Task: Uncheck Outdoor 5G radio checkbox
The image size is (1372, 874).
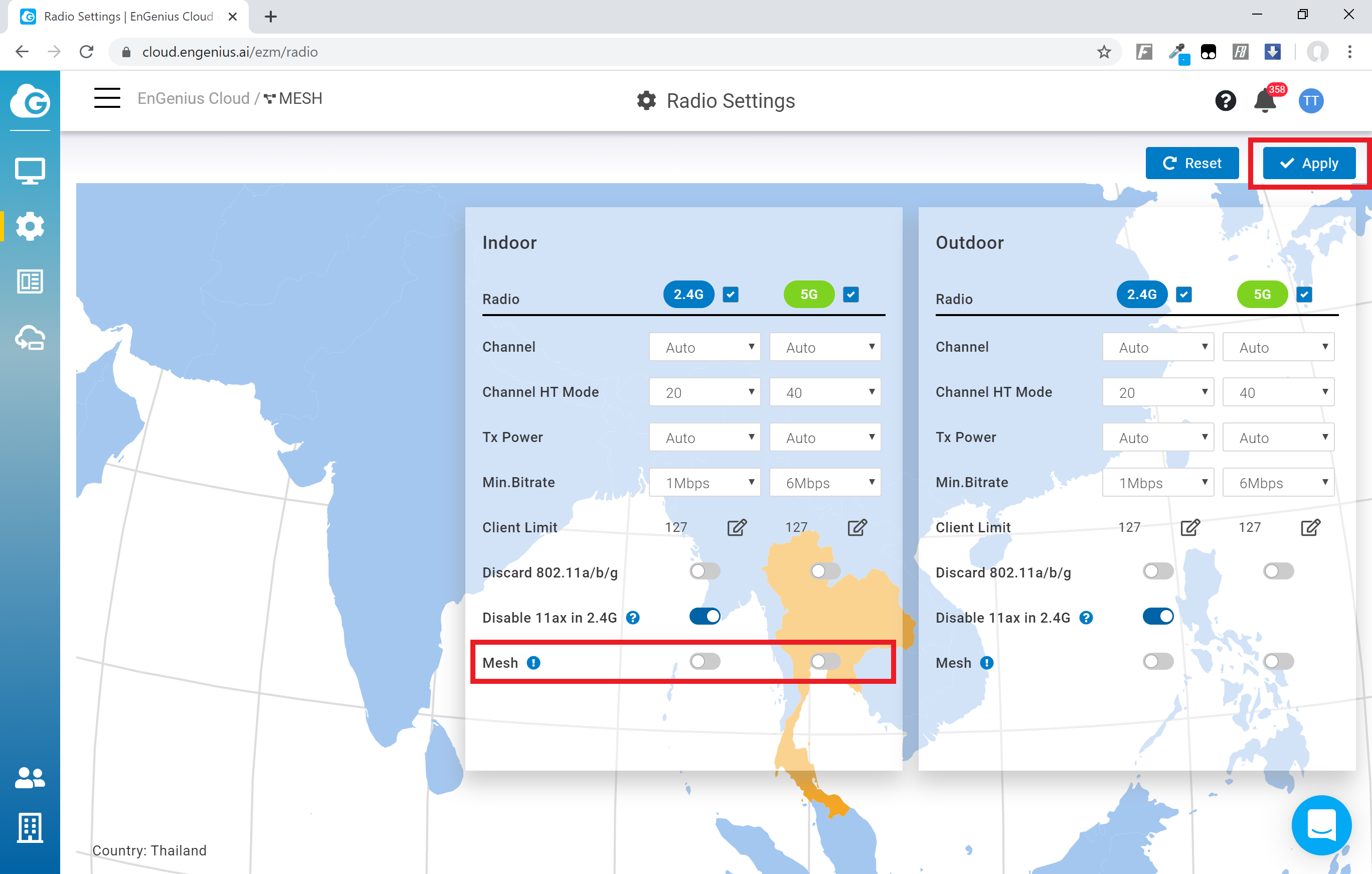Action: click(1304, 294)
